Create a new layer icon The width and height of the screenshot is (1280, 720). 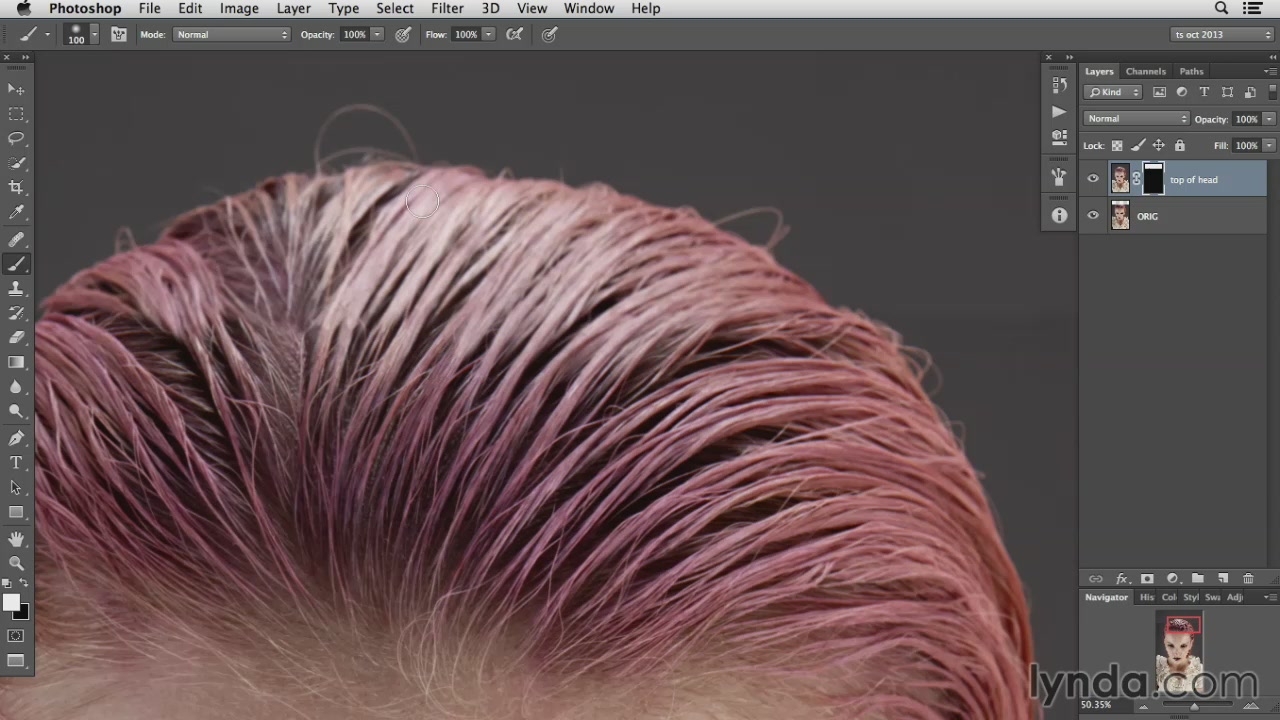pos(1222,578)
